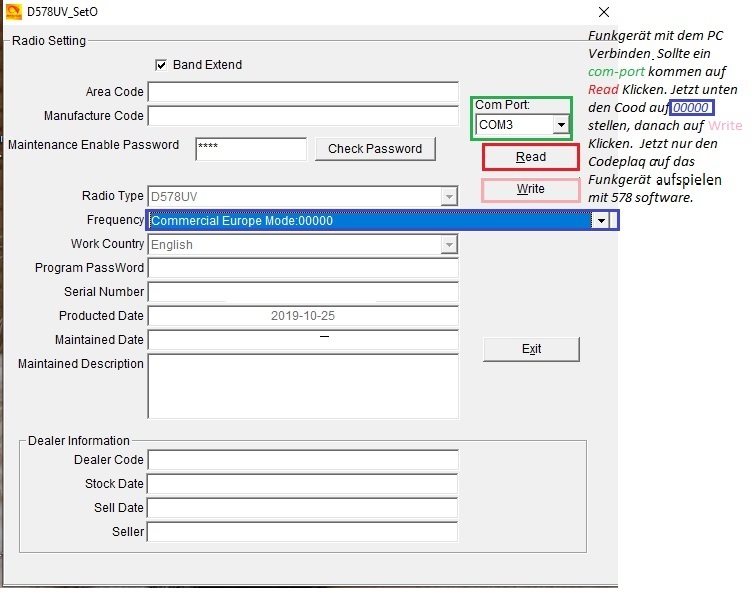Click the Exit button
Image resolution: width=752 pixels, height=594 pixels.
[531, 349]
